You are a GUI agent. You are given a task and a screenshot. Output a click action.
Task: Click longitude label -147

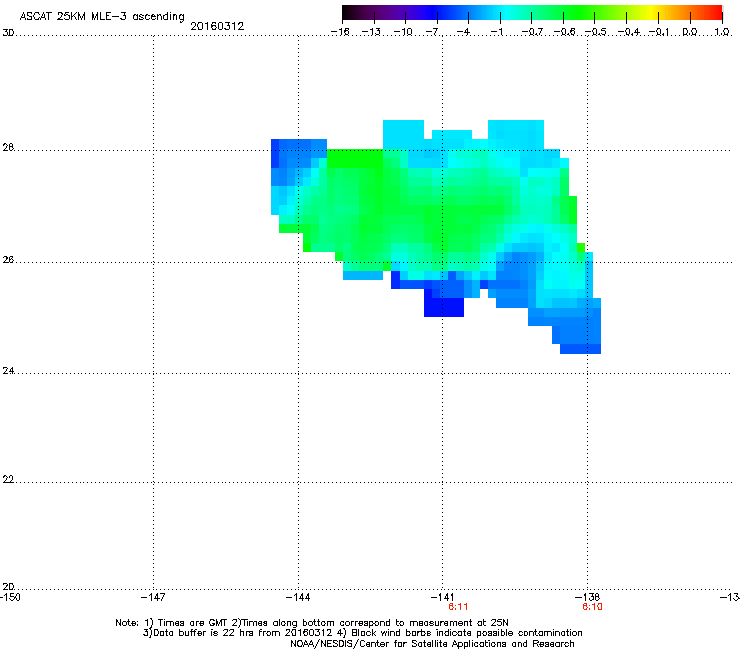tap(153, 597)
